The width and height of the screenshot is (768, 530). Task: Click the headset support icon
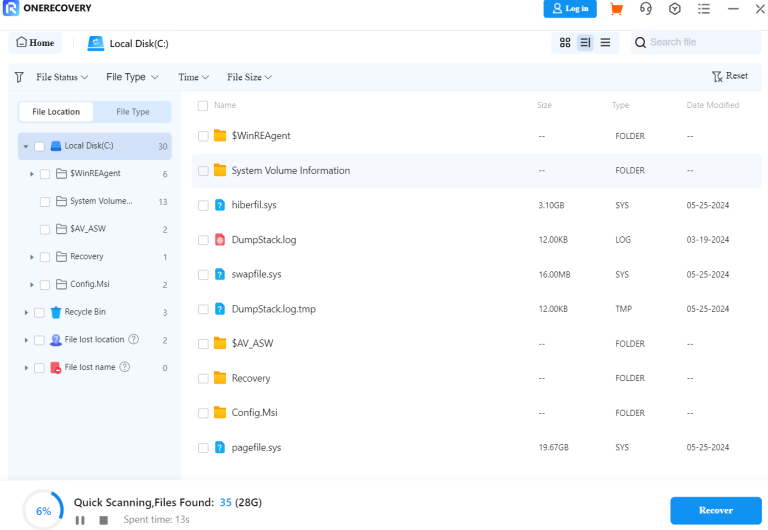645,9
